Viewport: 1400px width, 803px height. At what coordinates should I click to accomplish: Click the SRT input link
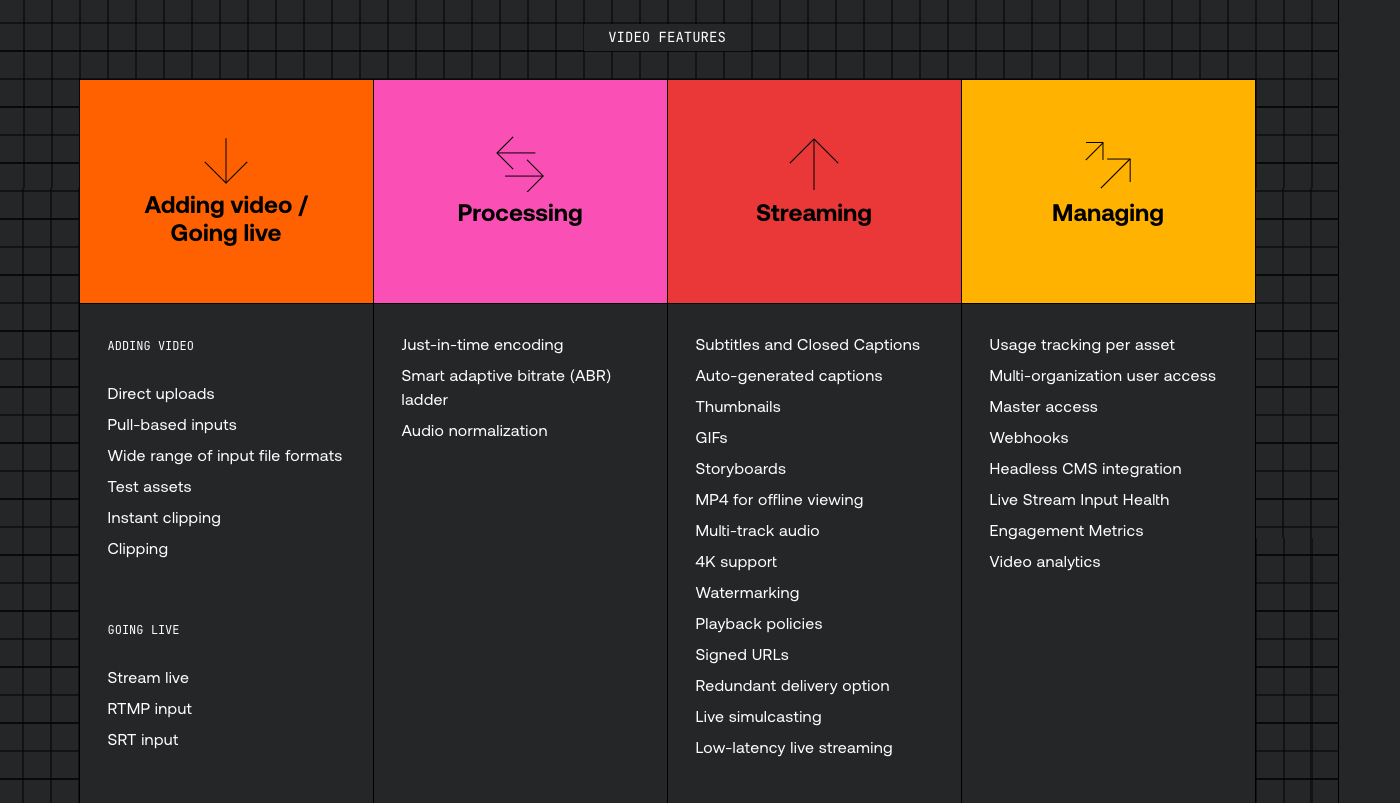click(x=143, y=740)
